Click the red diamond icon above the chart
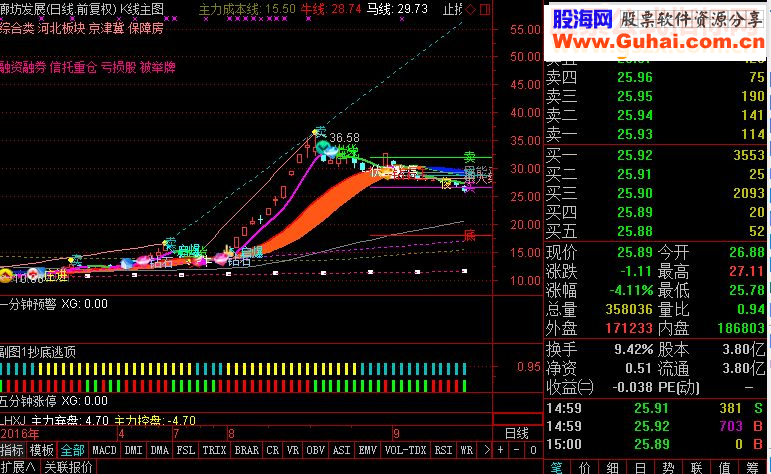 click(x=471, y=9)
